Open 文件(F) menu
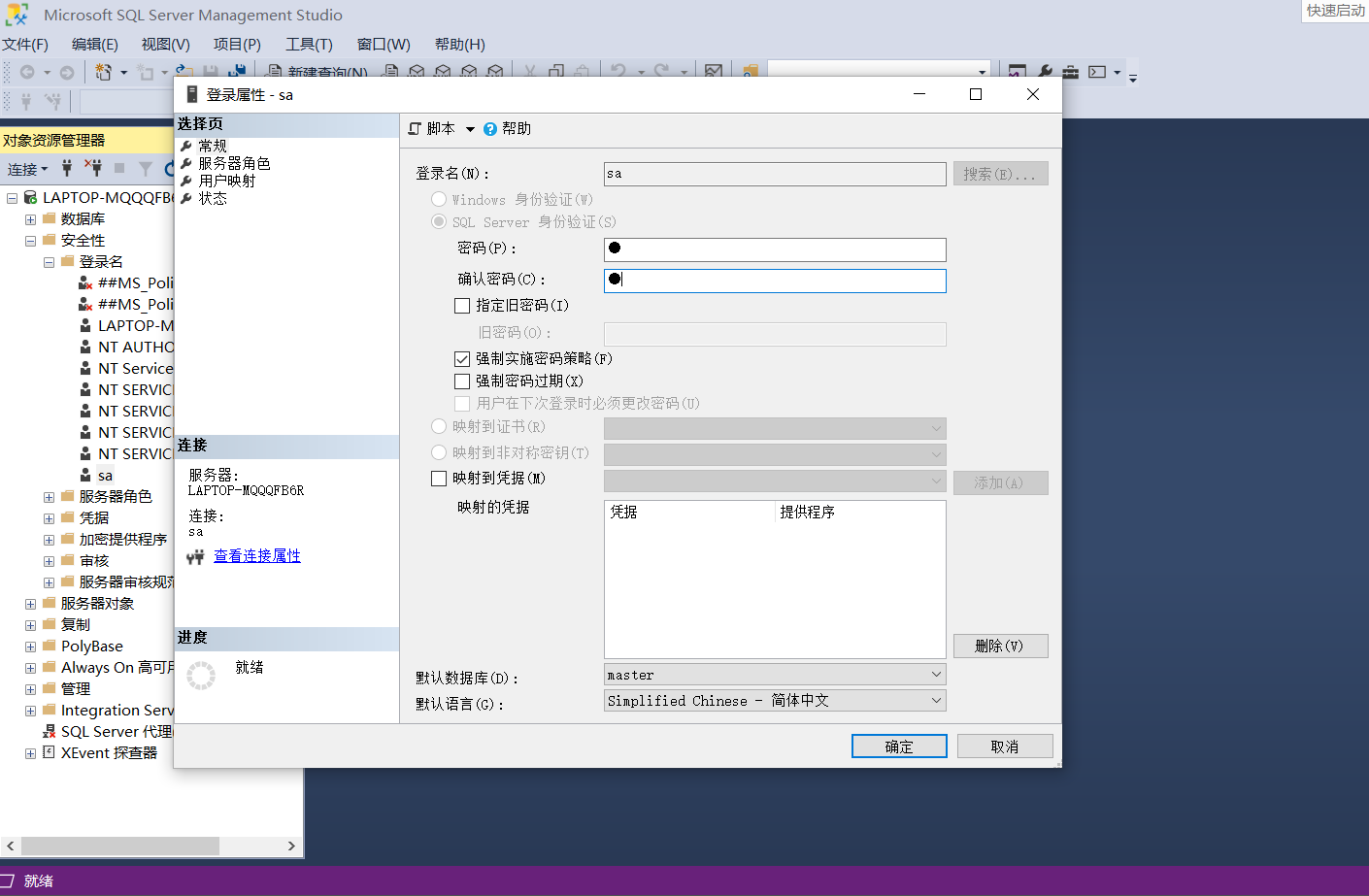This screenshot has height=896, width=1369. tap(25, 45)
